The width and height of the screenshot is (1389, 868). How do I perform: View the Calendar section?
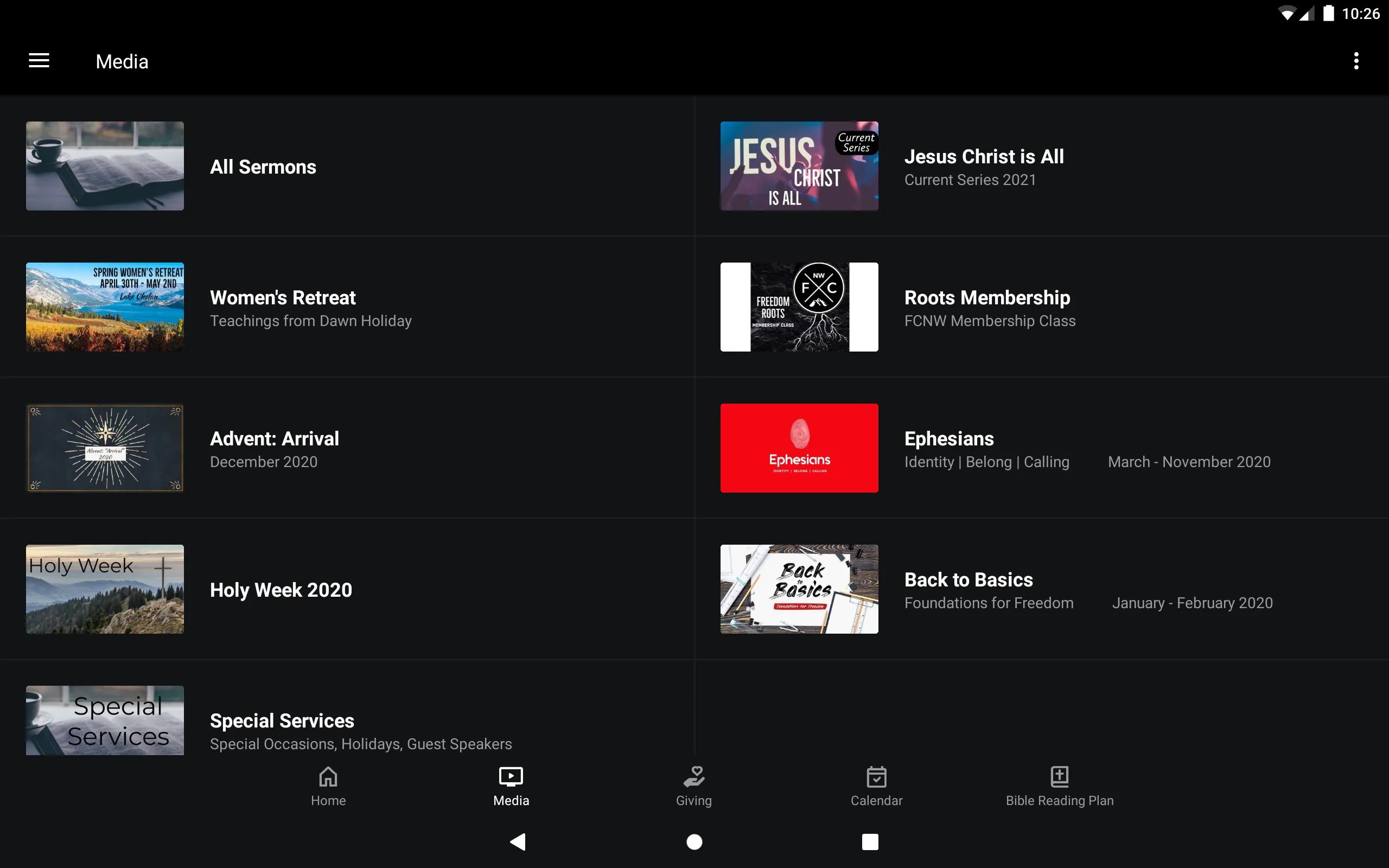[876, 786]
